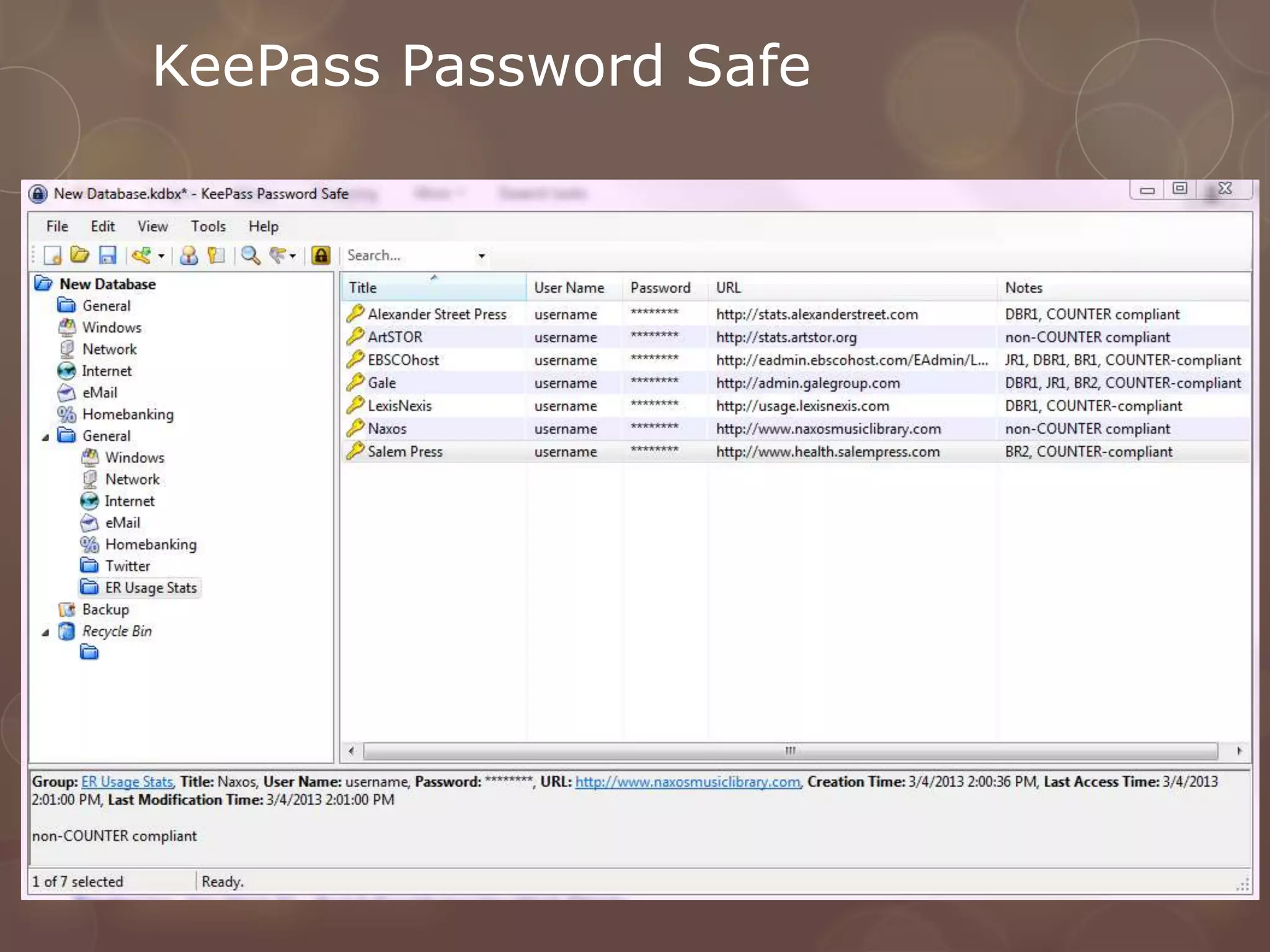Screen dimensions: 1270x952
Task: Open the Edit menu
Action: click(x=103, y=226)
